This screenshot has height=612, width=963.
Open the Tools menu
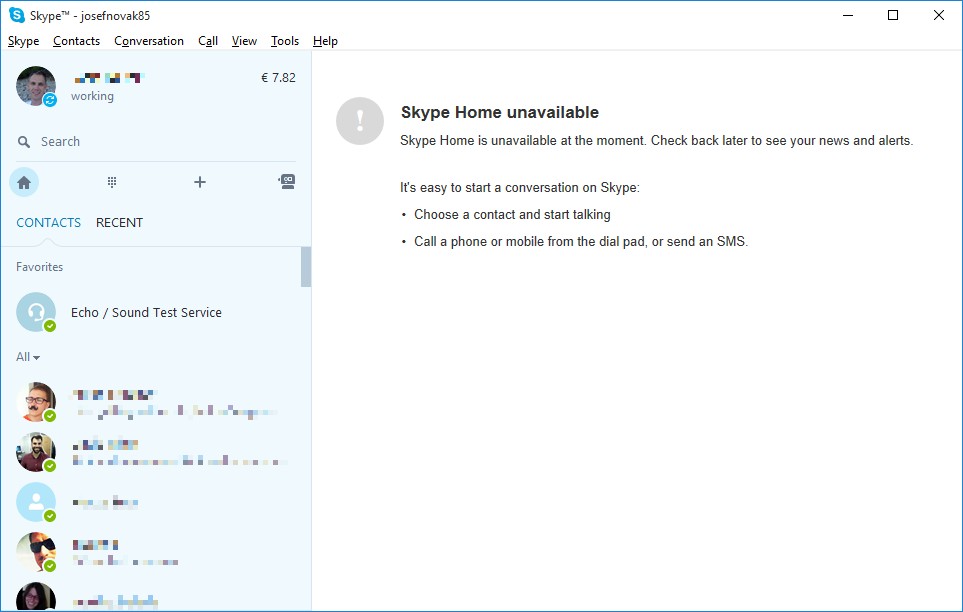point(285,41)
